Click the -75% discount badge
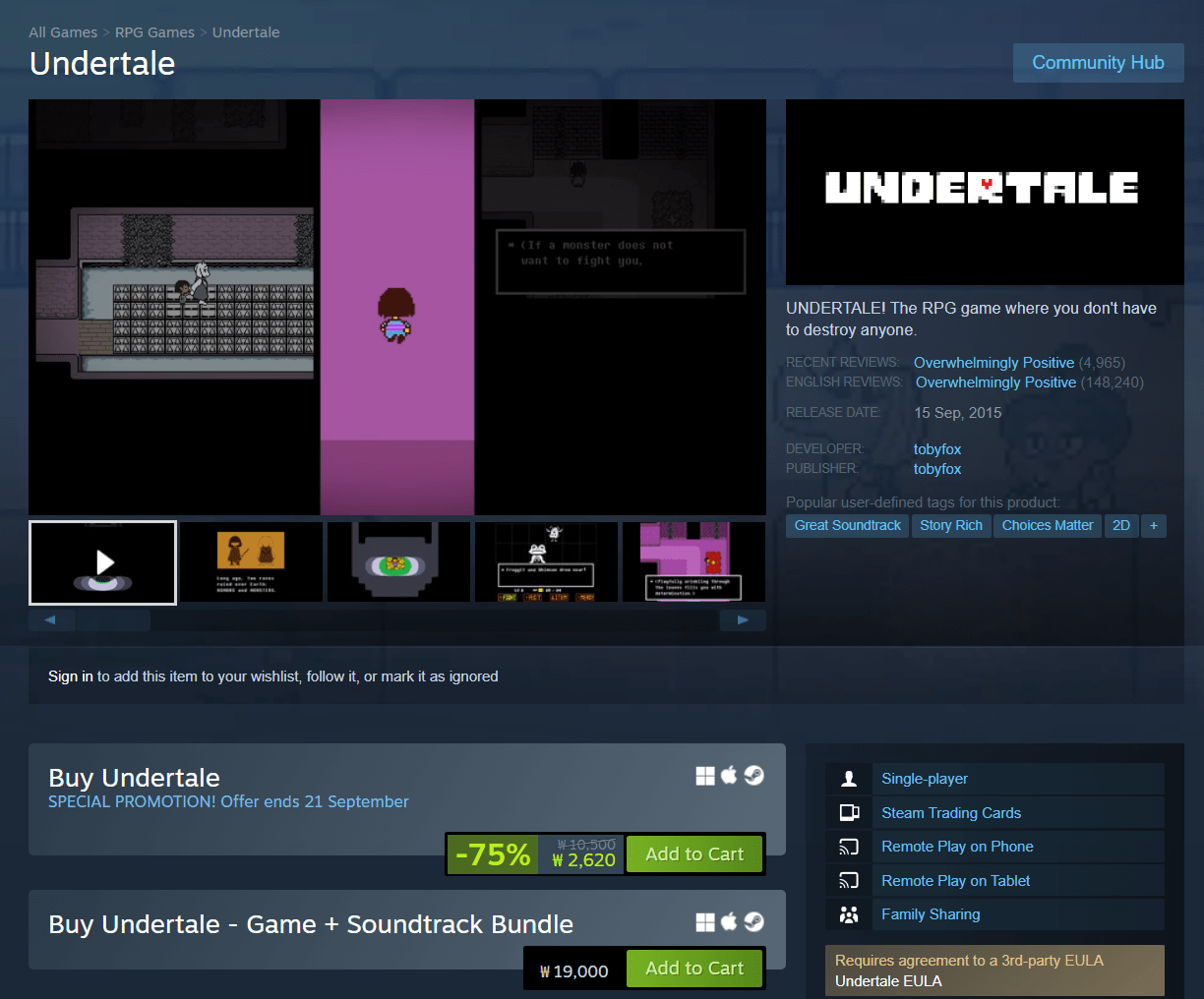Viewport: 1204px width, 999px height. coord(493,854)
